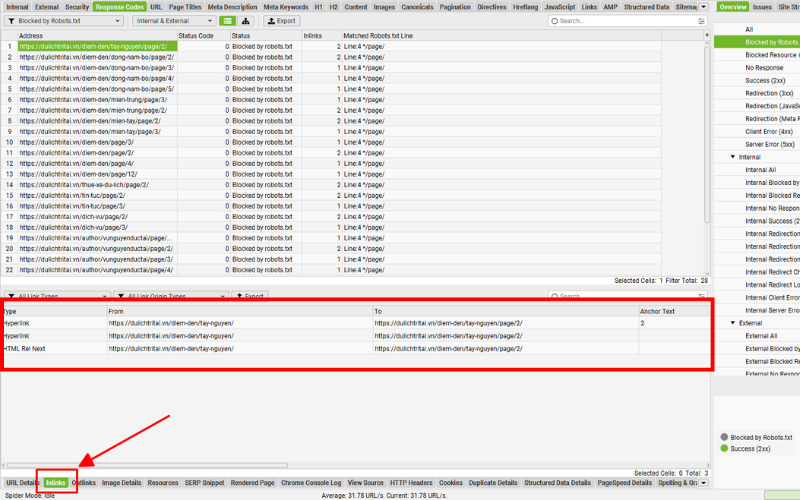The image size is (800, 500).
Task: Open the Canonicals tab
Action: [x=417, y=7]
